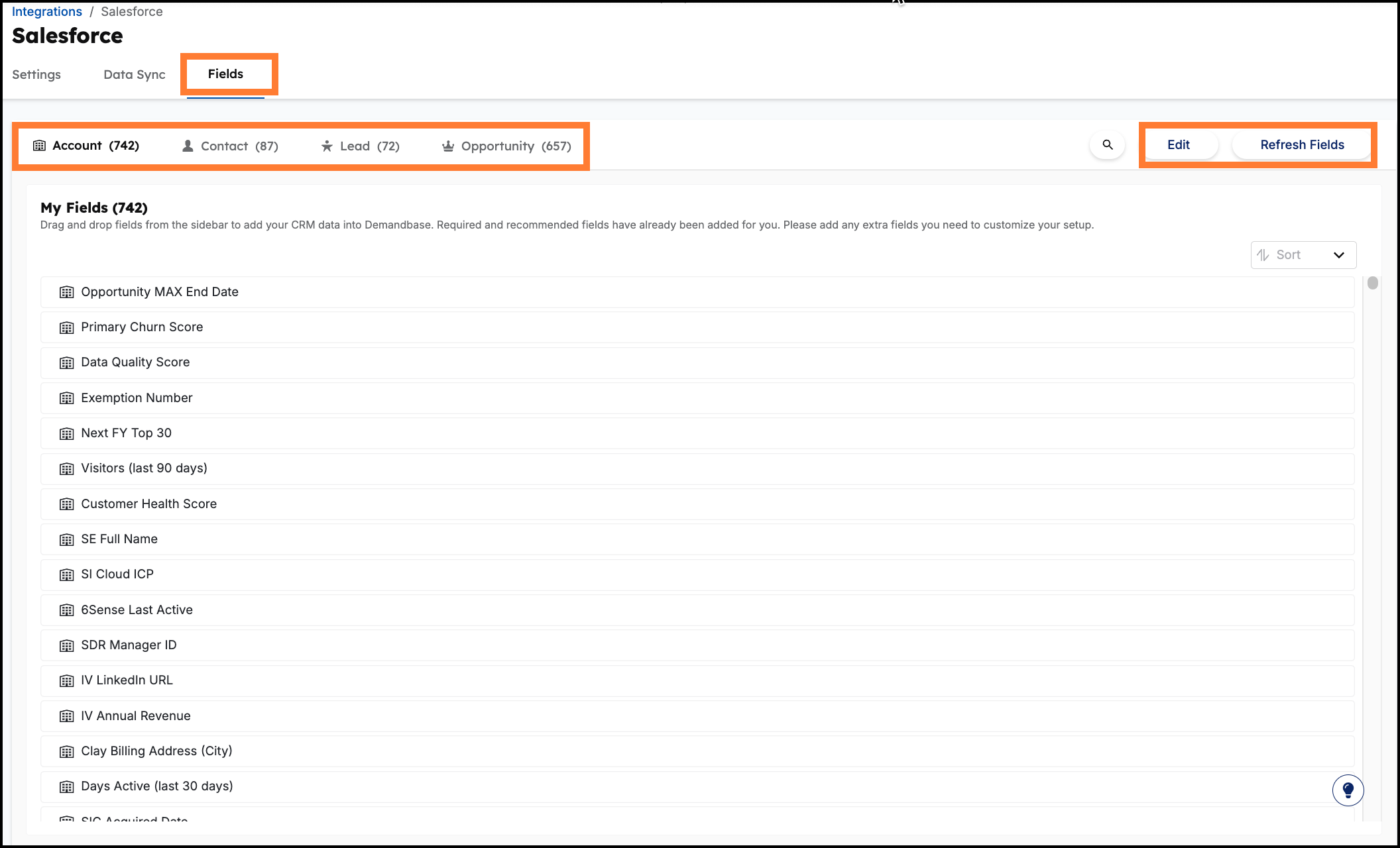Select the Next FY Top 30 field
Image resolution: width=1400 pixels, height=848 pixels.
697,433
